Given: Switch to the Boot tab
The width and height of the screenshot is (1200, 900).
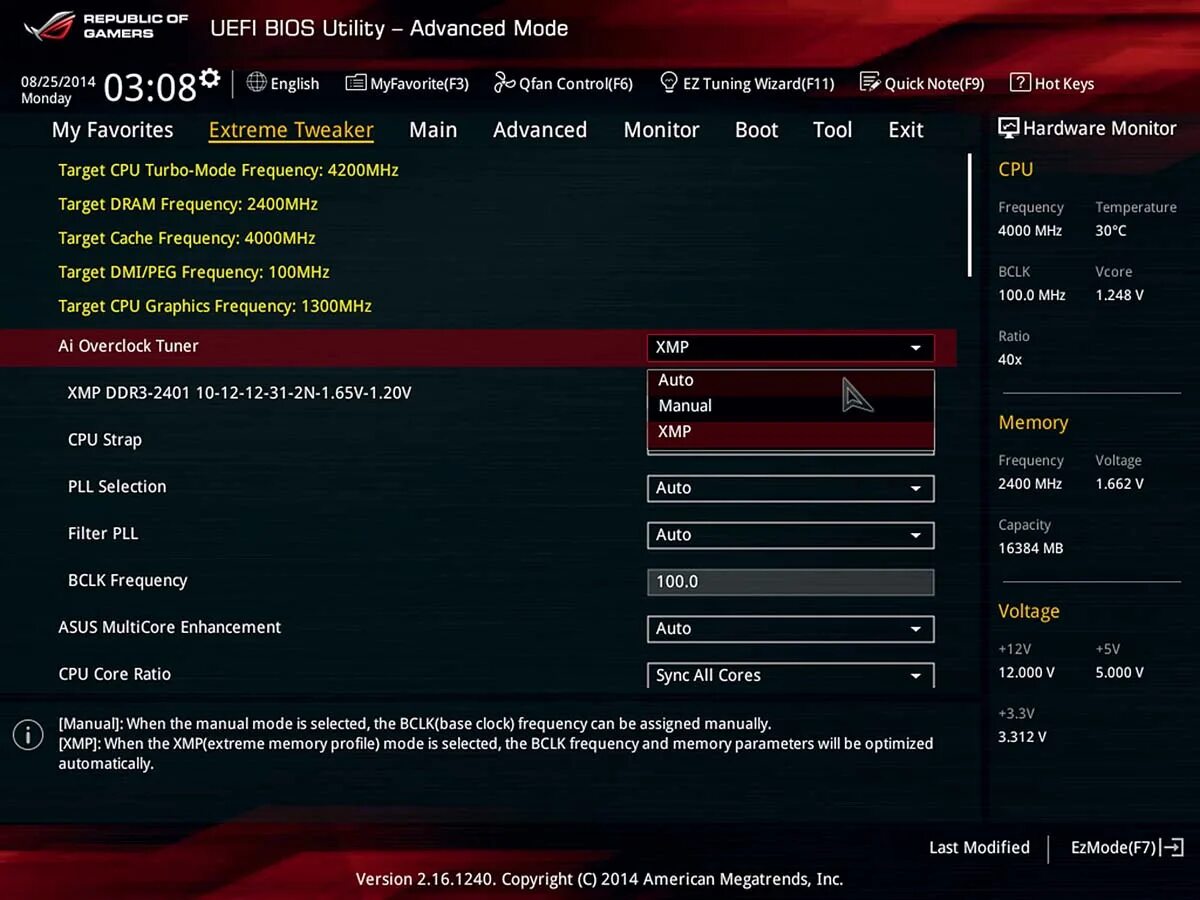Looking at the screenshot, I should point(756,130).
